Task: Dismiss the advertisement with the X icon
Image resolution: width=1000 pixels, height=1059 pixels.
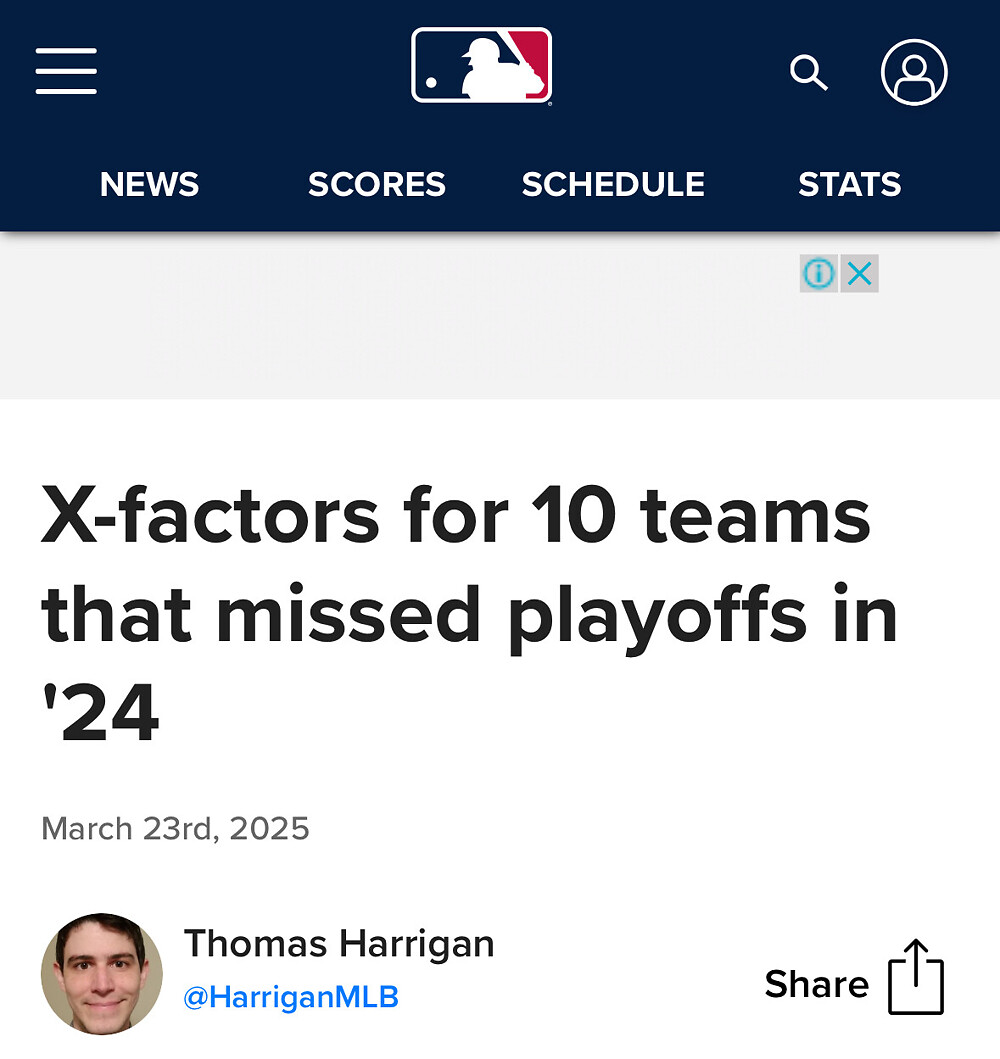Action: coord(858,275)
